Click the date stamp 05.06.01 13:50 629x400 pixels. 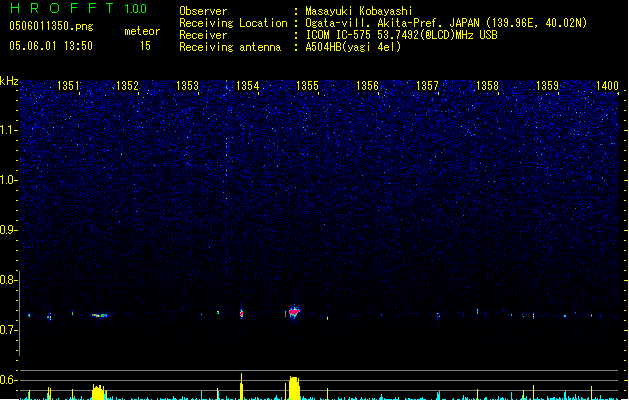[x=51, y=46]
